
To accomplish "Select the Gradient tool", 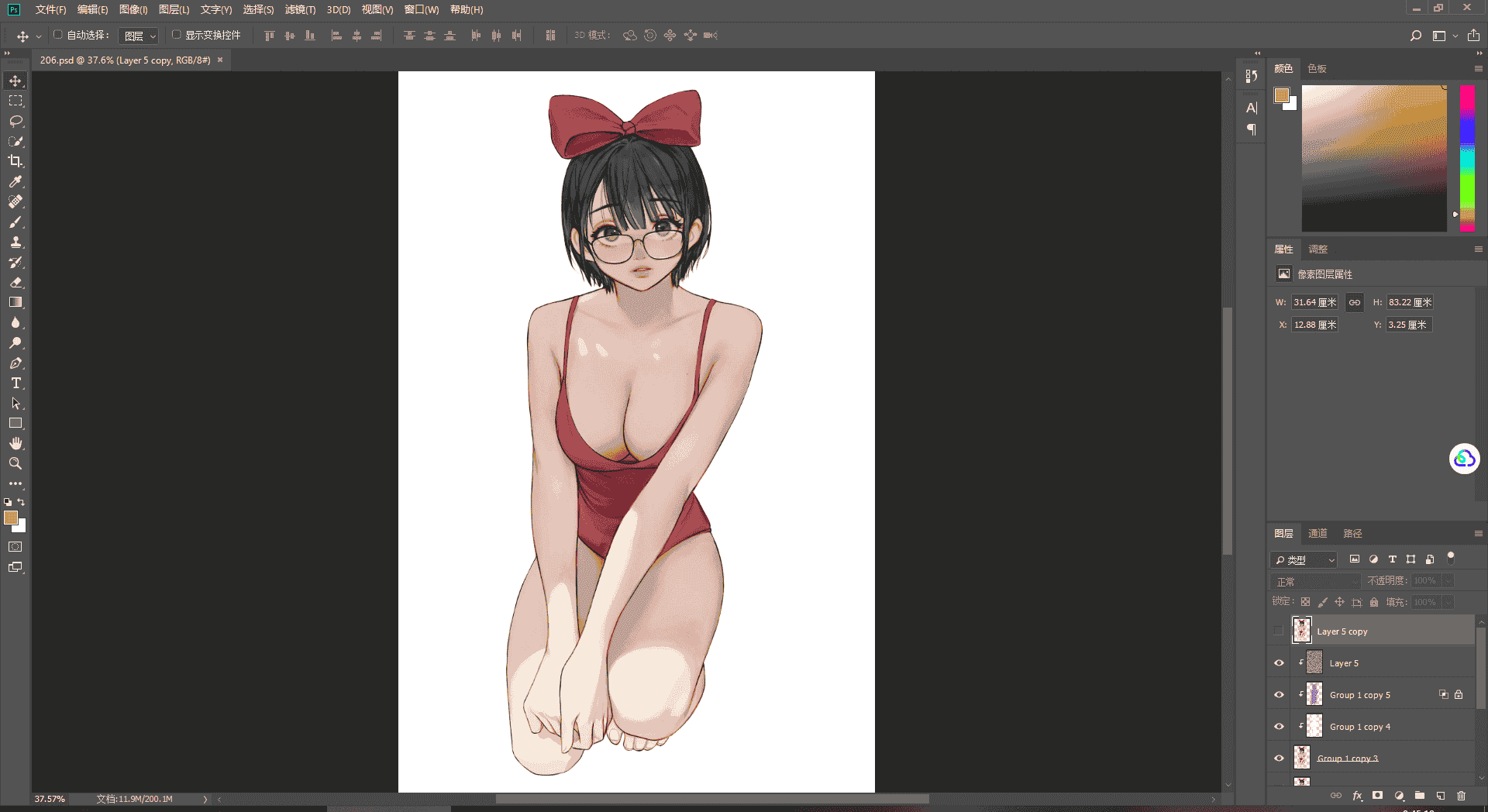I will coord(15,302).
